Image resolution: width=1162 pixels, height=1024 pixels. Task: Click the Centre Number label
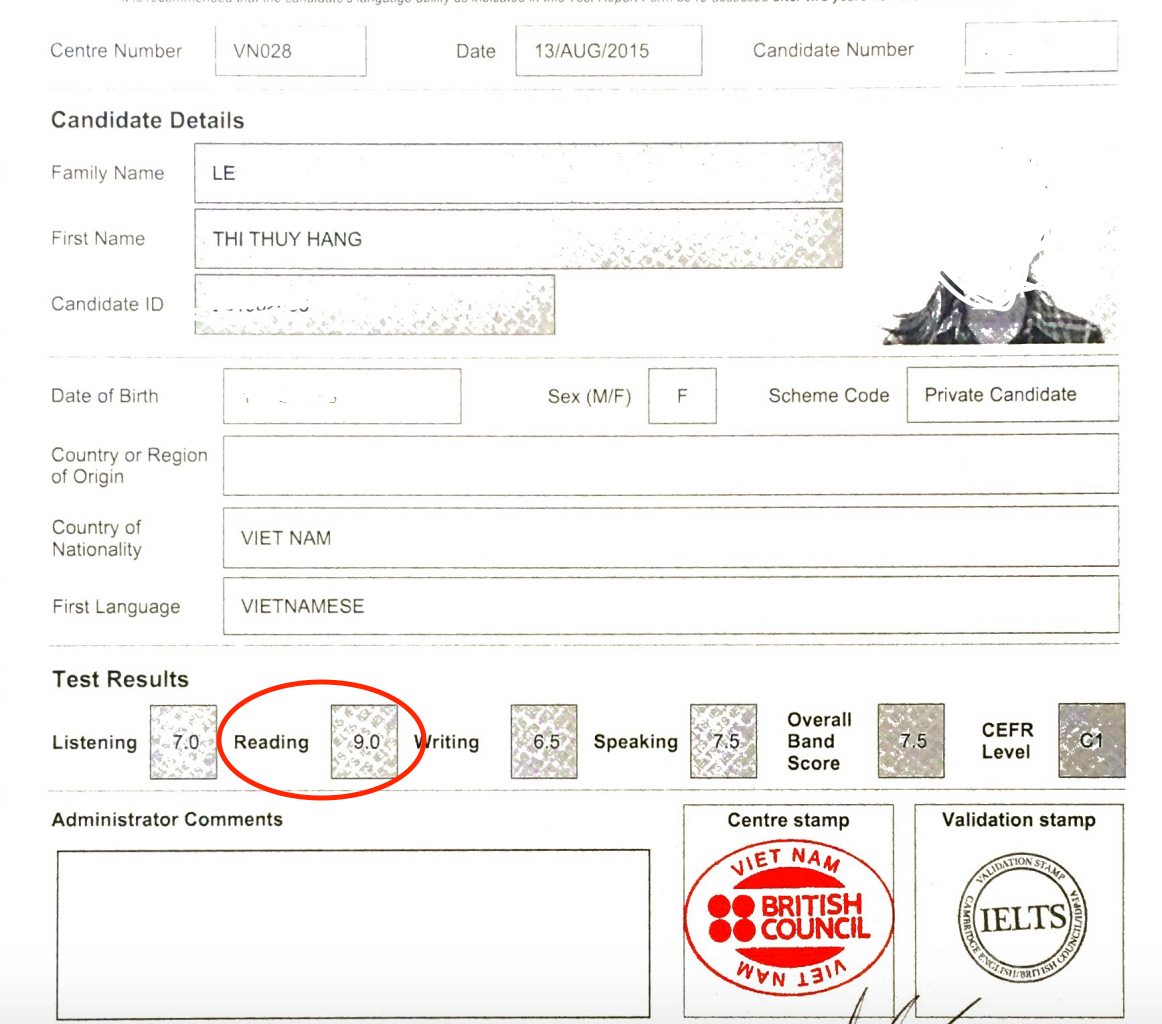(116, 50)
